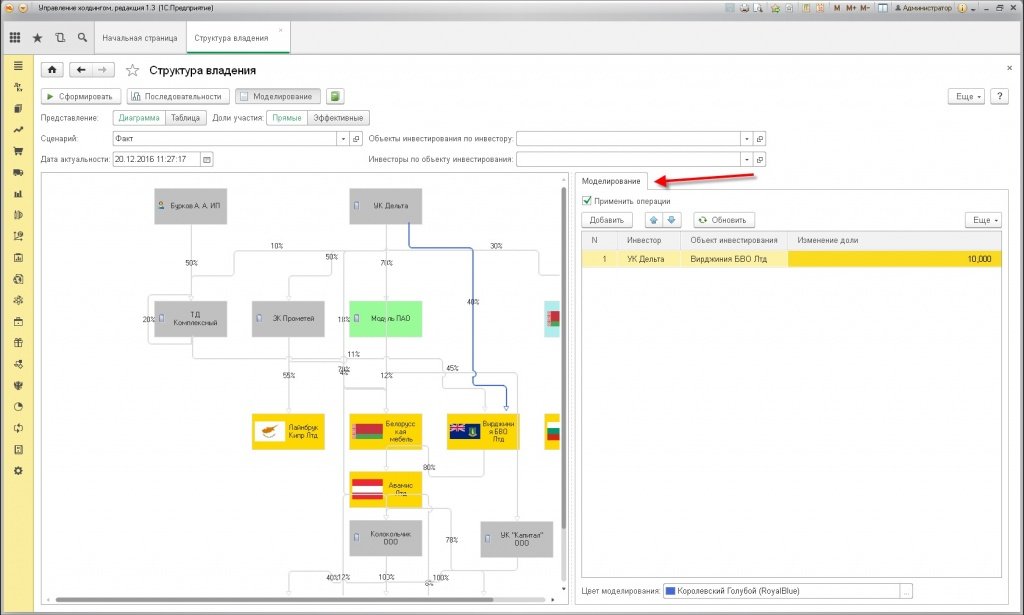The image size is (1024, 615).
Task: Open the settings gear in sidebar
Action: click(18, 471)
